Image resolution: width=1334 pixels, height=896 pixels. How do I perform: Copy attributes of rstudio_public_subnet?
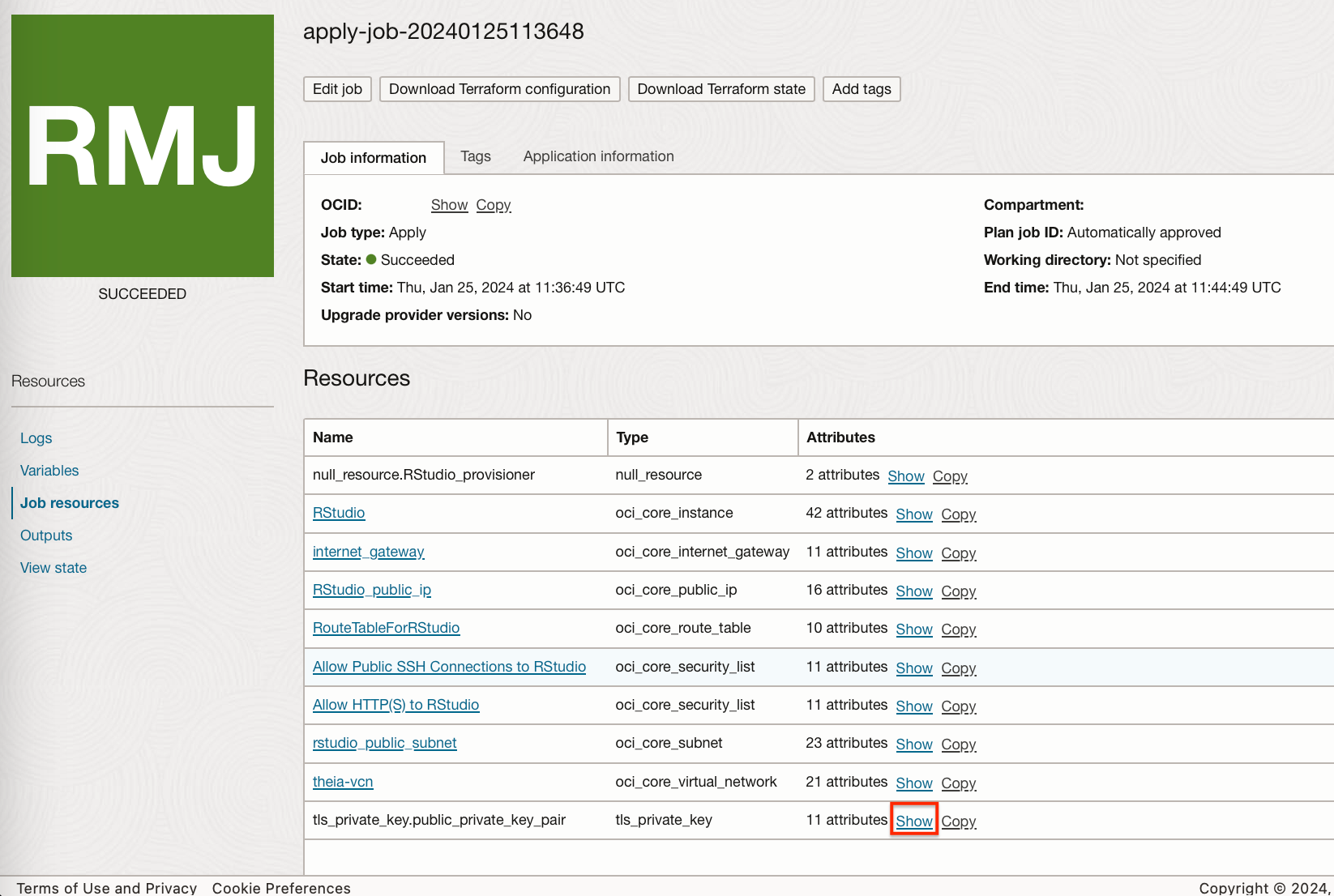tap(959, 745)
